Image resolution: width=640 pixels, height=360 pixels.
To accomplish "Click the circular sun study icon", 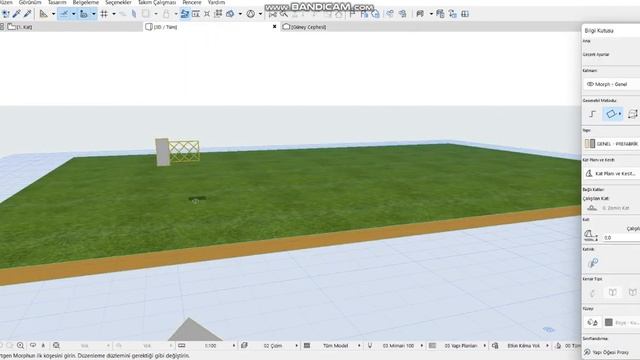I will (x=251, y=14).
